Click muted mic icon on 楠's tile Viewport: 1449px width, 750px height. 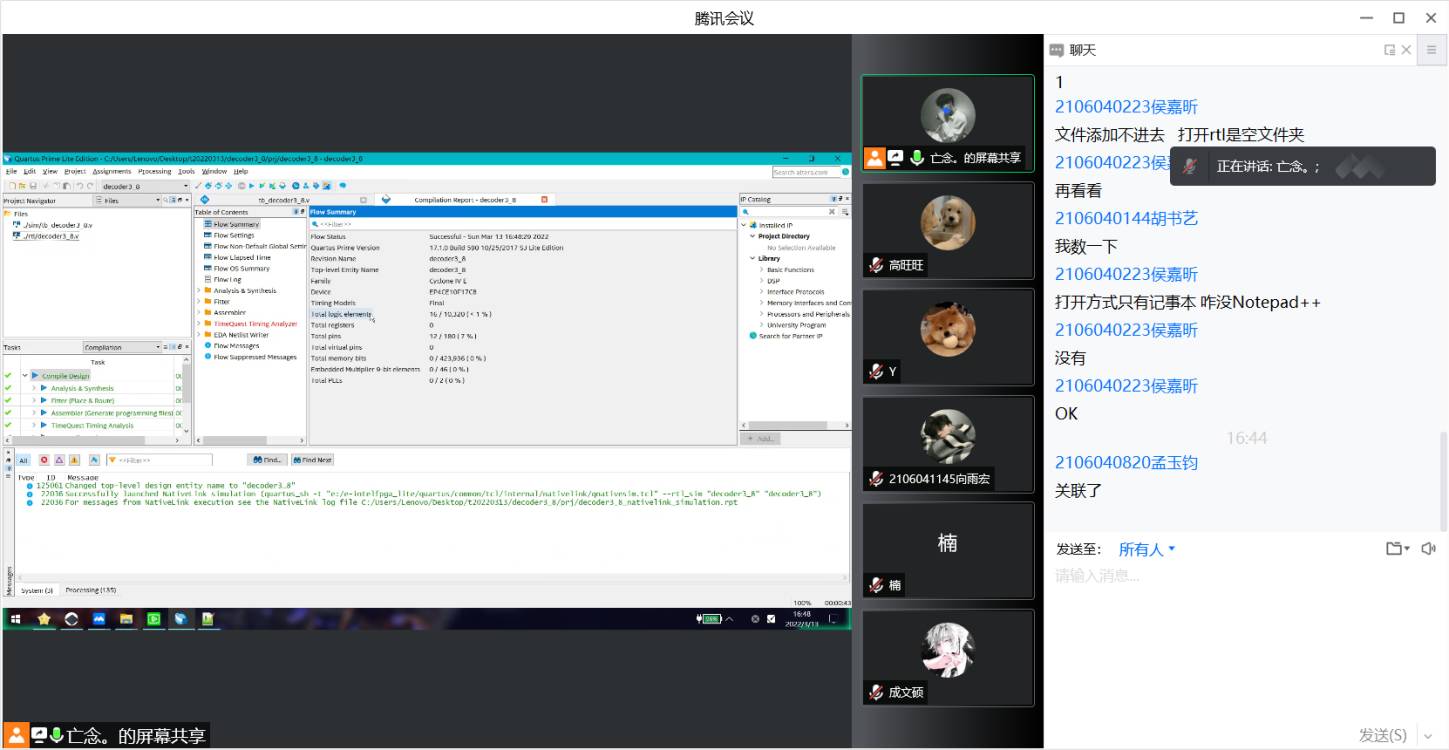coord(876,586)
